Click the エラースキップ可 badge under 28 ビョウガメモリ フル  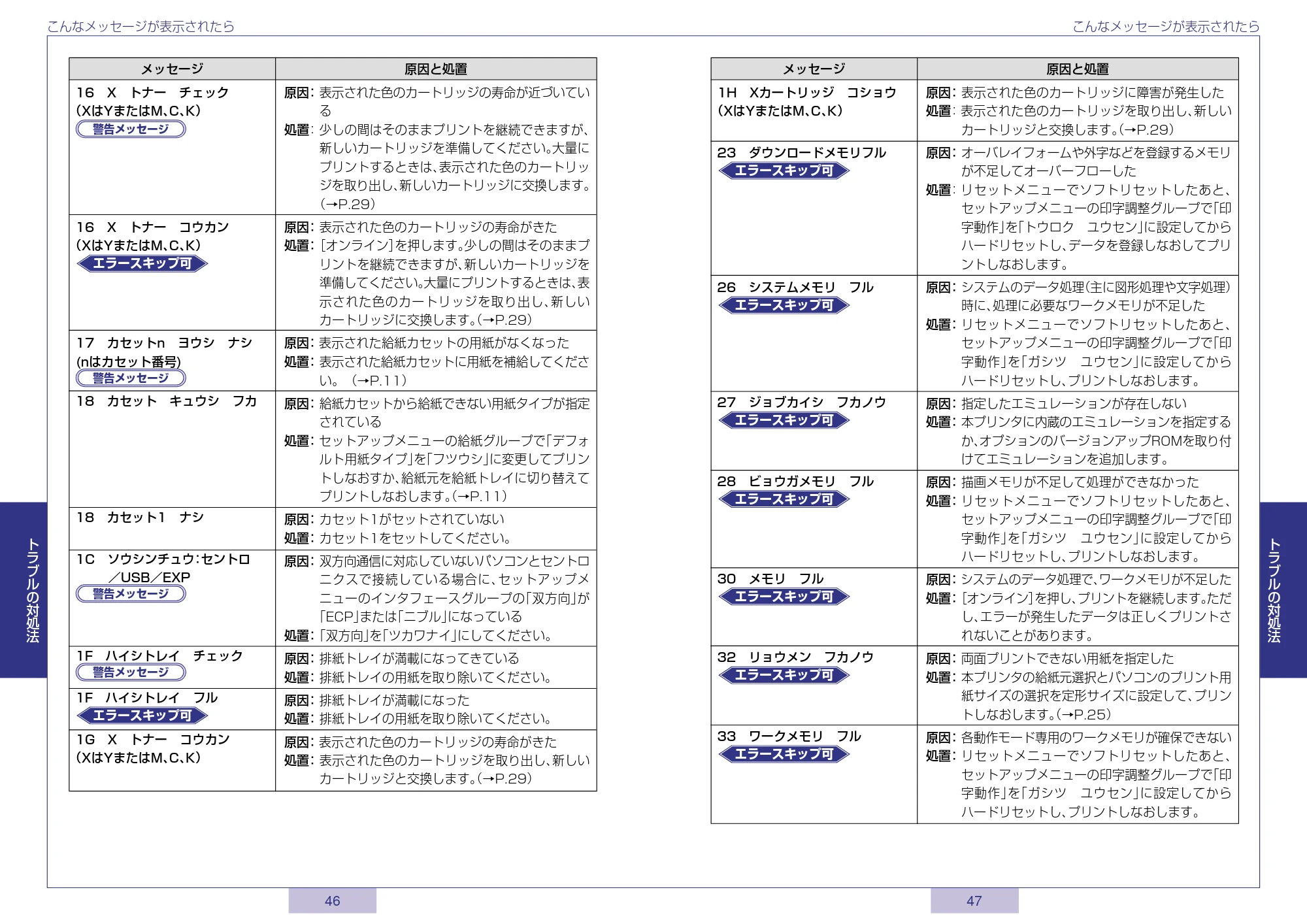784,499
